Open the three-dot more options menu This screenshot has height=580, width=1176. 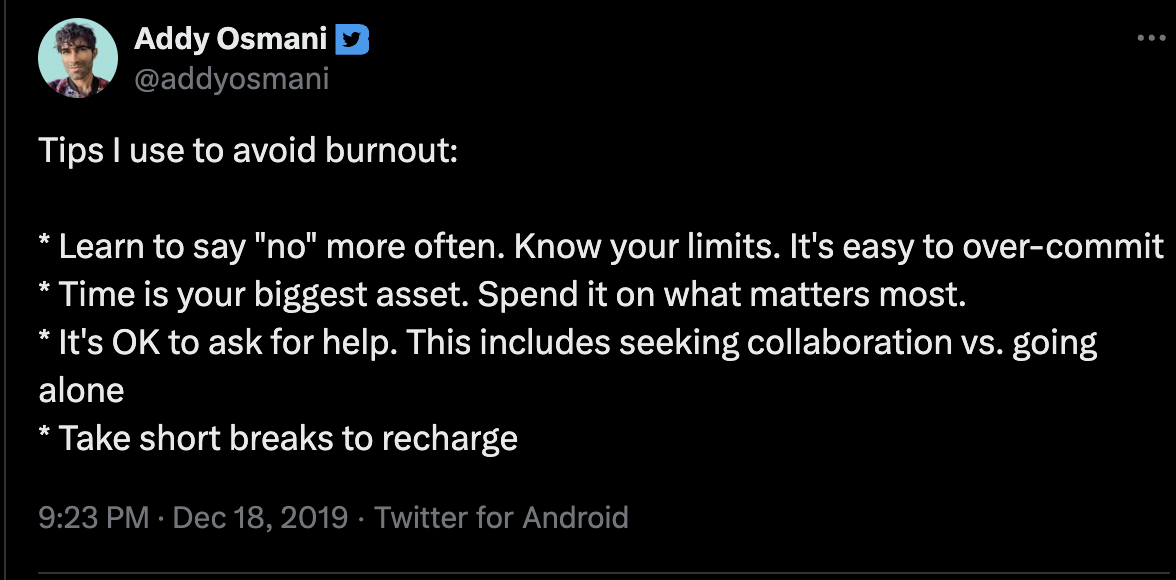[1151, 40]
